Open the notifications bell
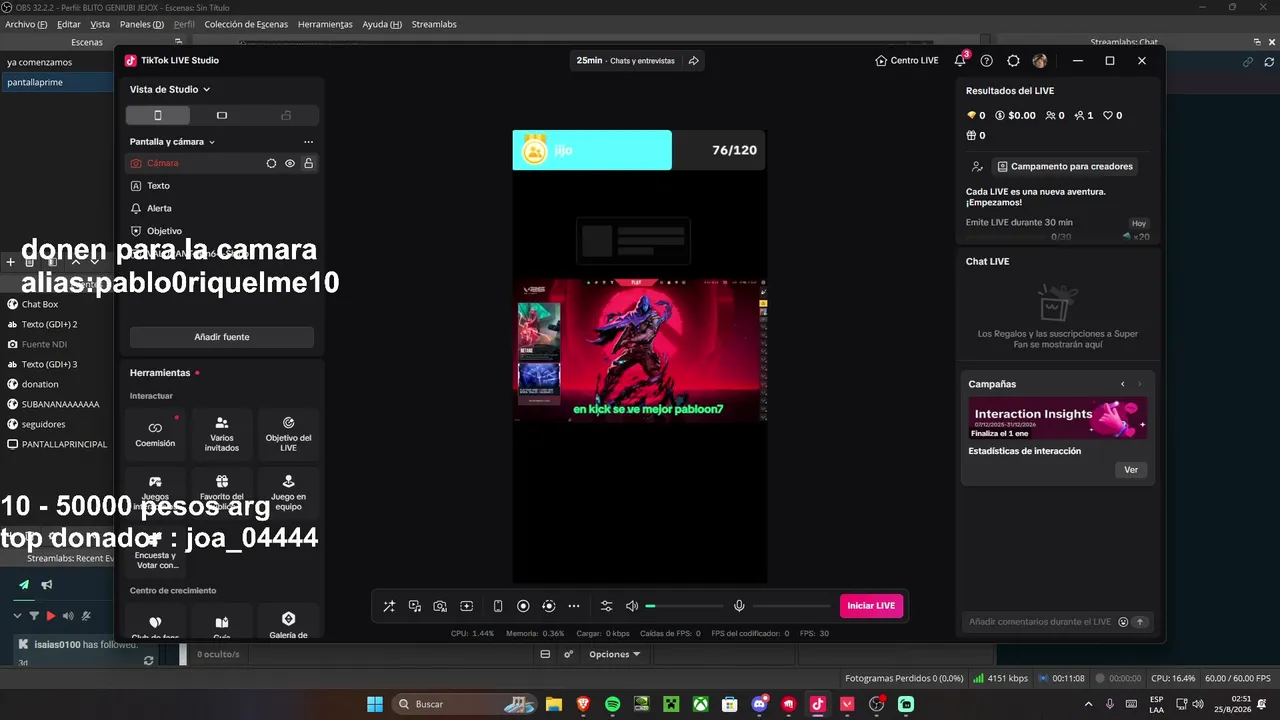The width and height of the screenshot is (1280, 720). point(960,61)
